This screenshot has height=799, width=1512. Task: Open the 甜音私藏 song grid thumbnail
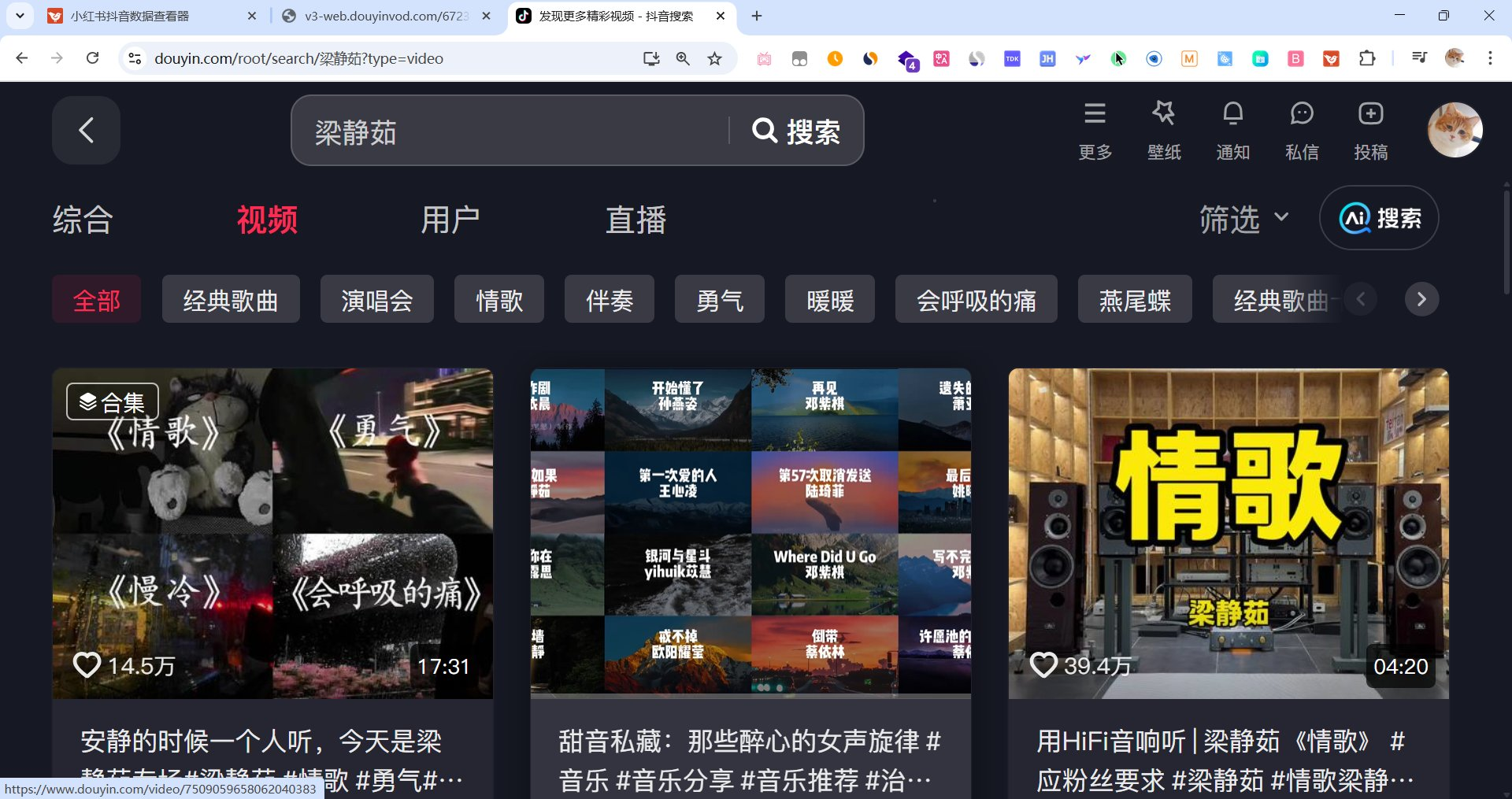(x=750, y=533)
